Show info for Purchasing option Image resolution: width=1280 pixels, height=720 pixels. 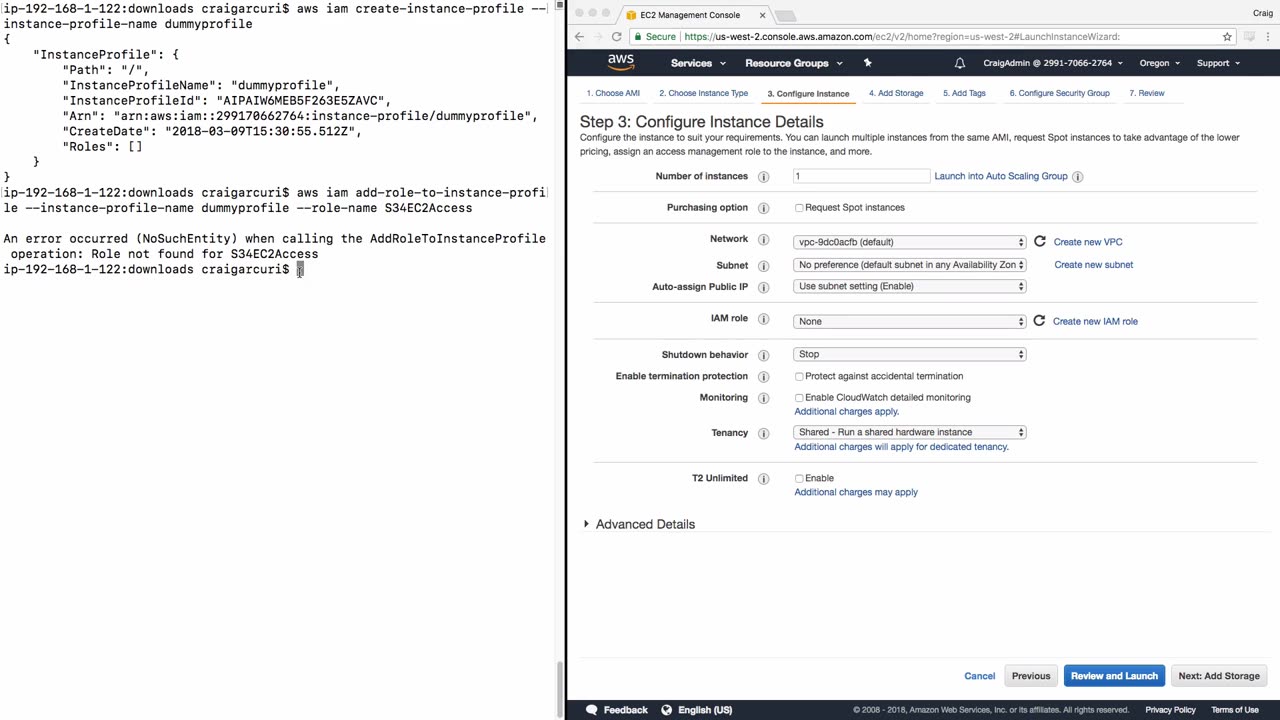763,208
